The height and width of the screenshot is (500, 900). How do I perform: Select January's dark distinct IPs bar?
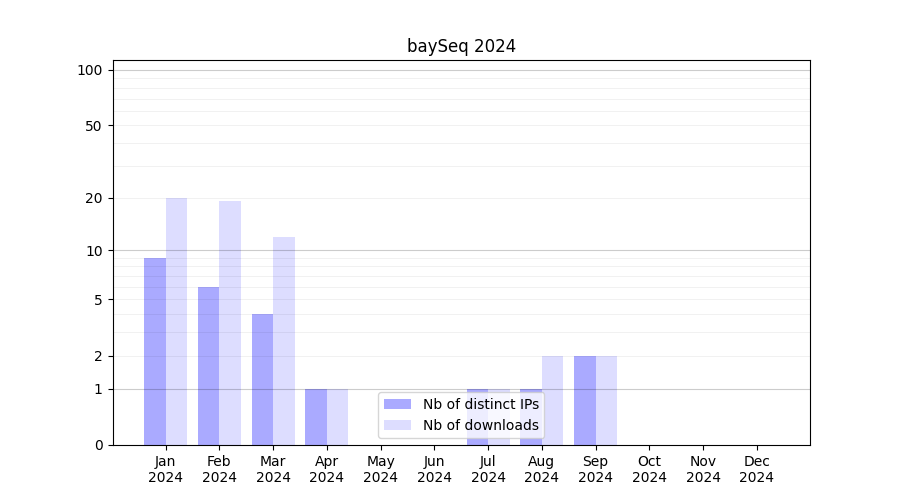pos(155,351)
